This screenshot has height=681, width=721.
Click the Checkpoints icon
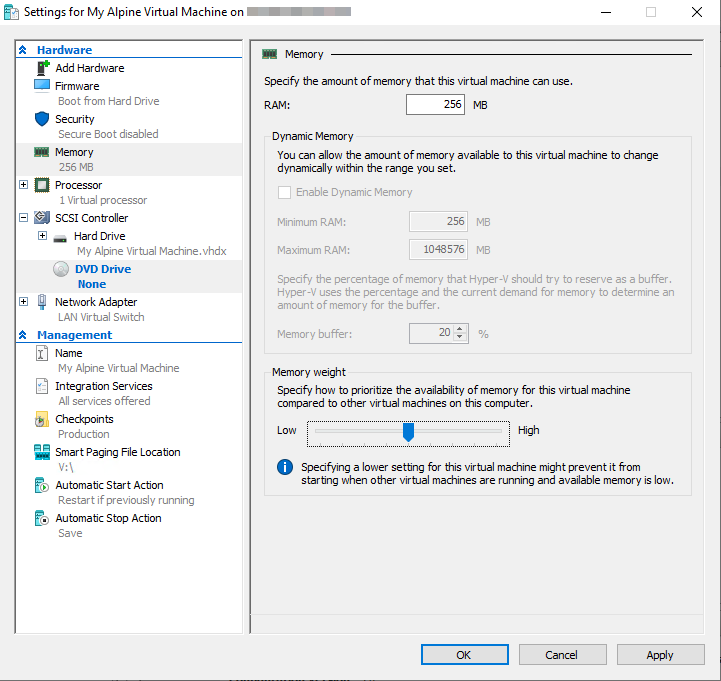[x=42, y=419]
